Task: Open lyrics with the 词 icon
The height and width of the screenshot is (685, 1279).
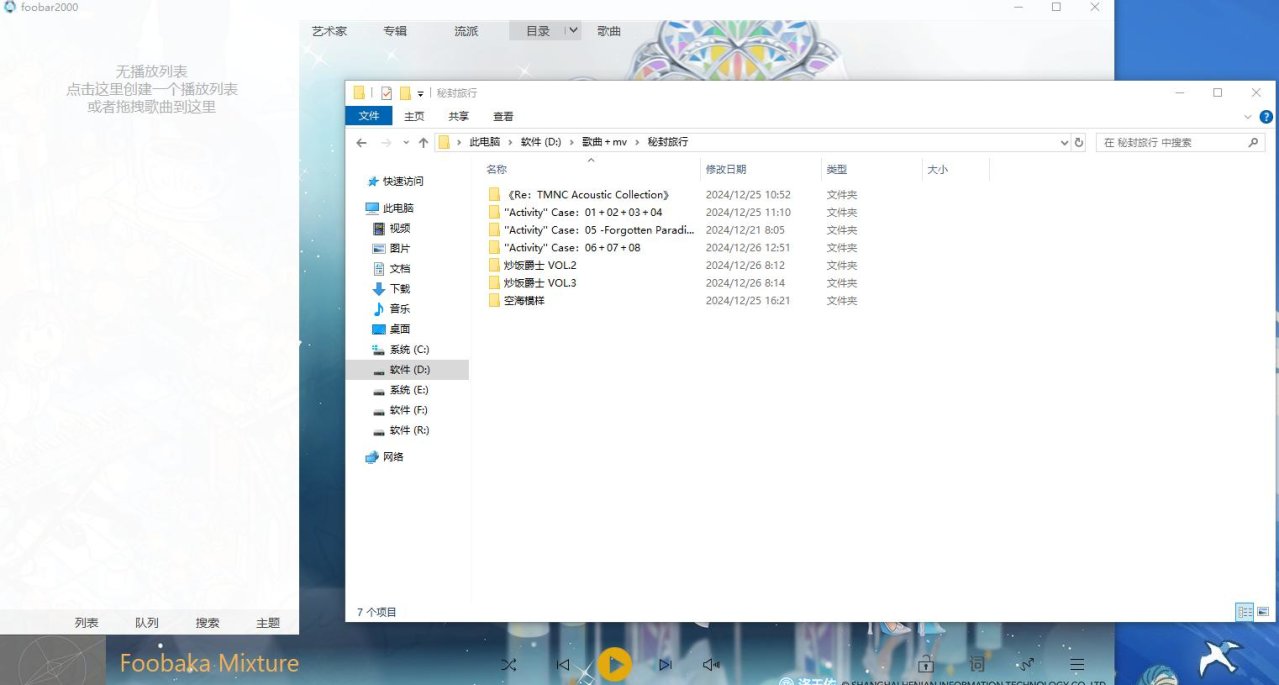Action: (977, 665)
